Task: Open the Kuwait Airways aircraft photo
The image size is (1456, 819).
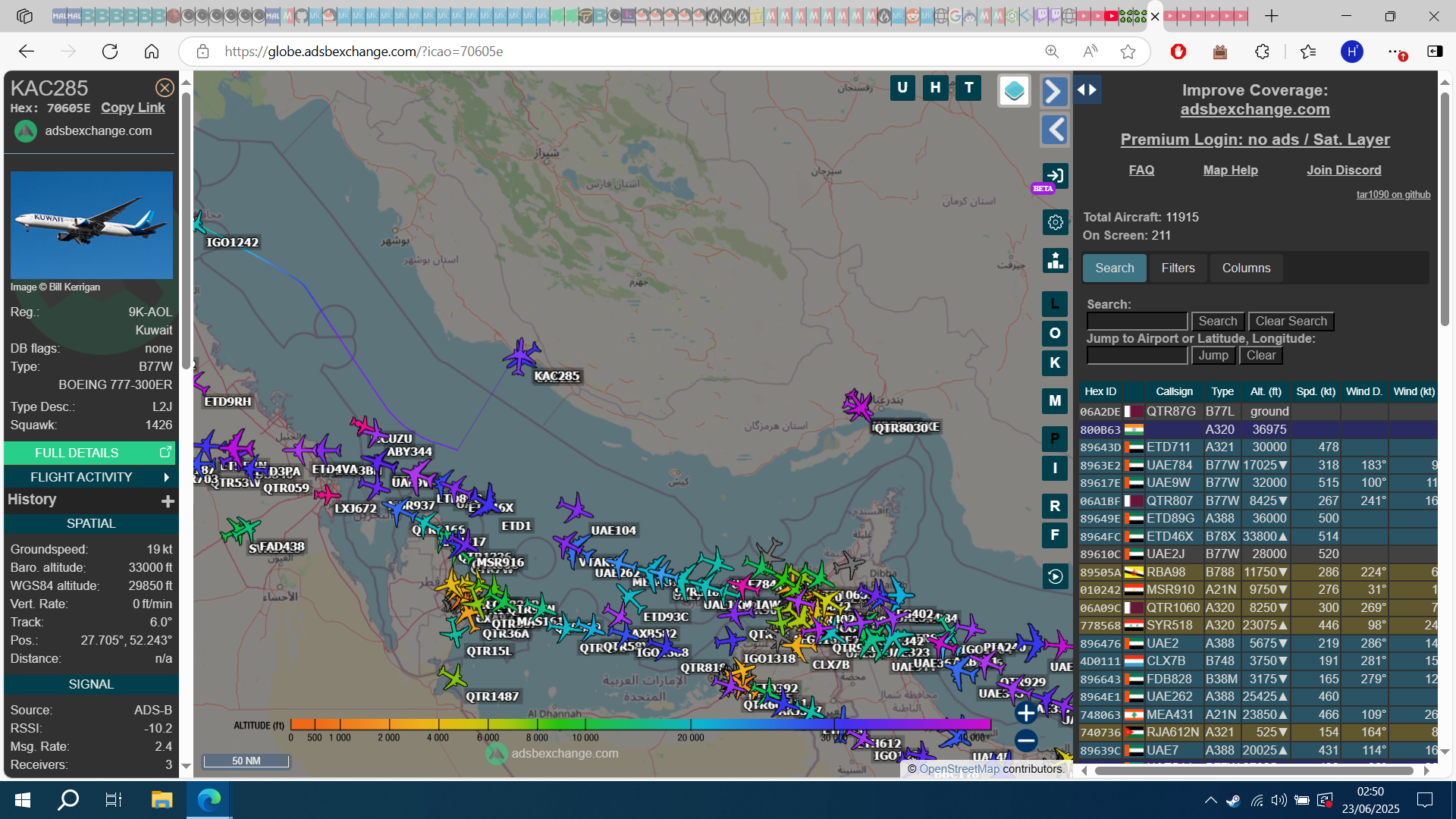Action: tap(91, 225)
